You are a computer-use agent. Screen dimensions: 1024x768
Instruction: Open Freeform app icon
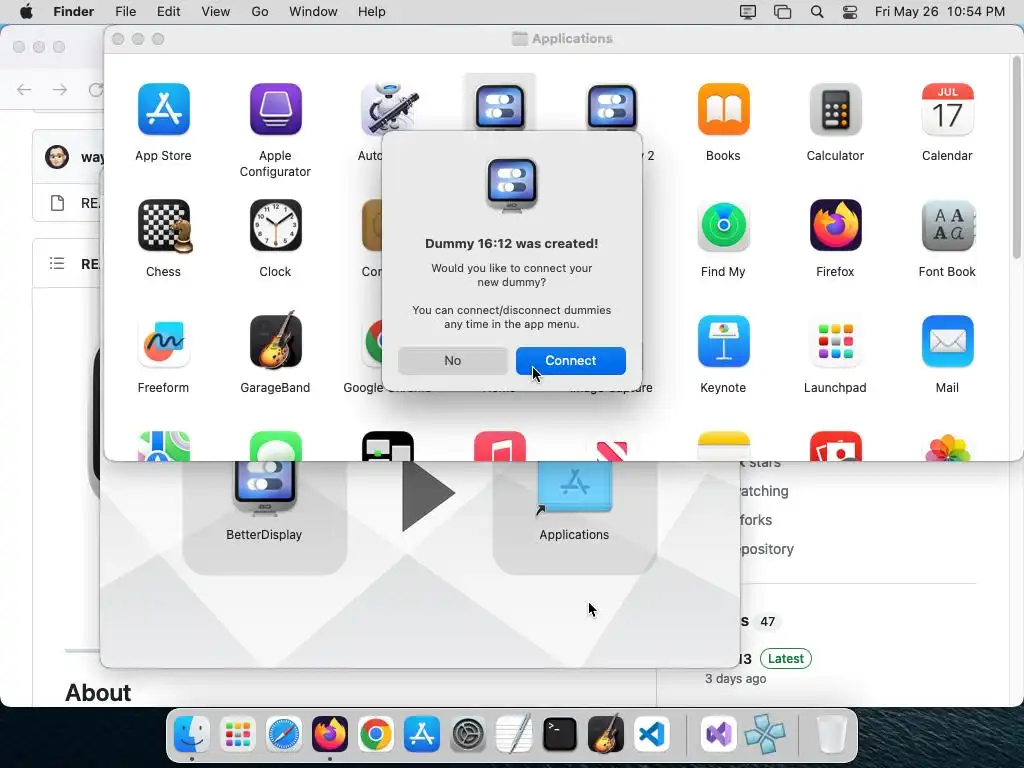point(163,342)
